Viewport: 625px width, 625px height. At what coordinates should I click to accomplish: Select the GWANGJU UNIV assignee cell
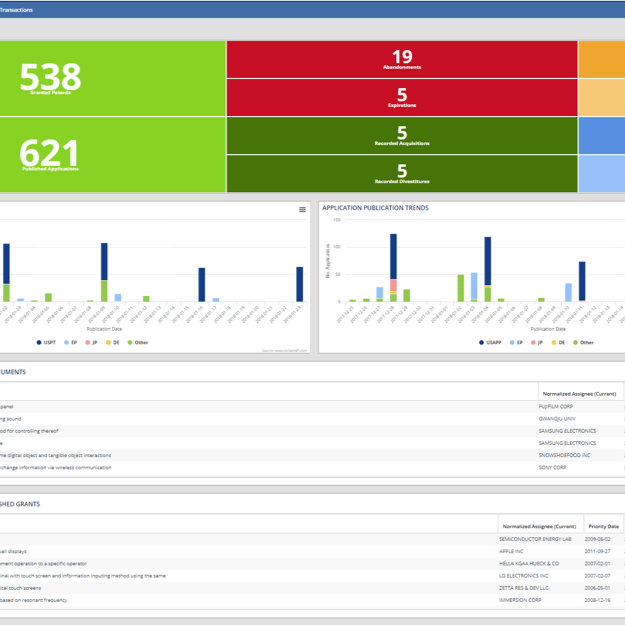coord(557,419)
